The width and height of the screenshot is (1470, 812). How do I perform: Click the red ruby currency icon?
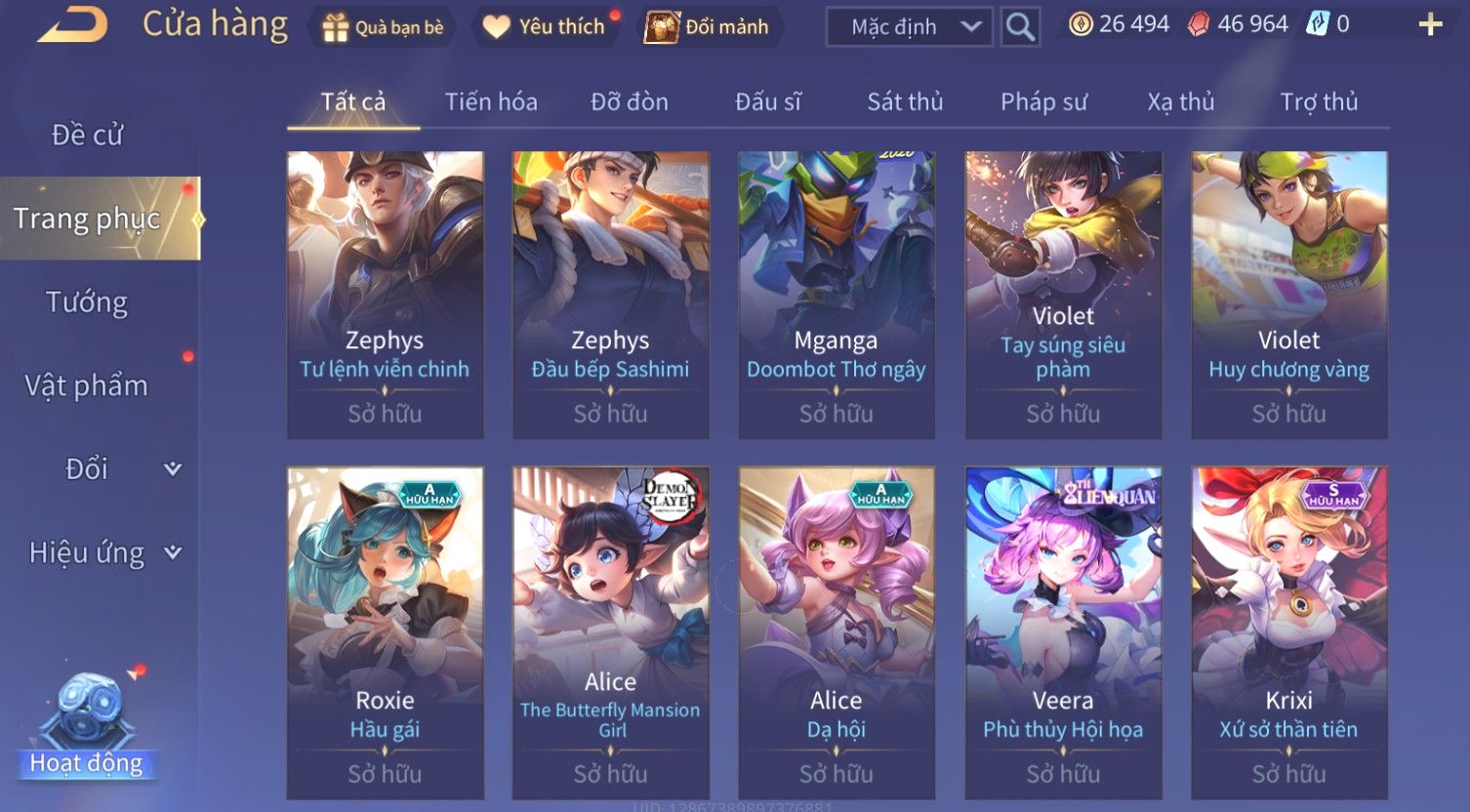(1198, 24)
